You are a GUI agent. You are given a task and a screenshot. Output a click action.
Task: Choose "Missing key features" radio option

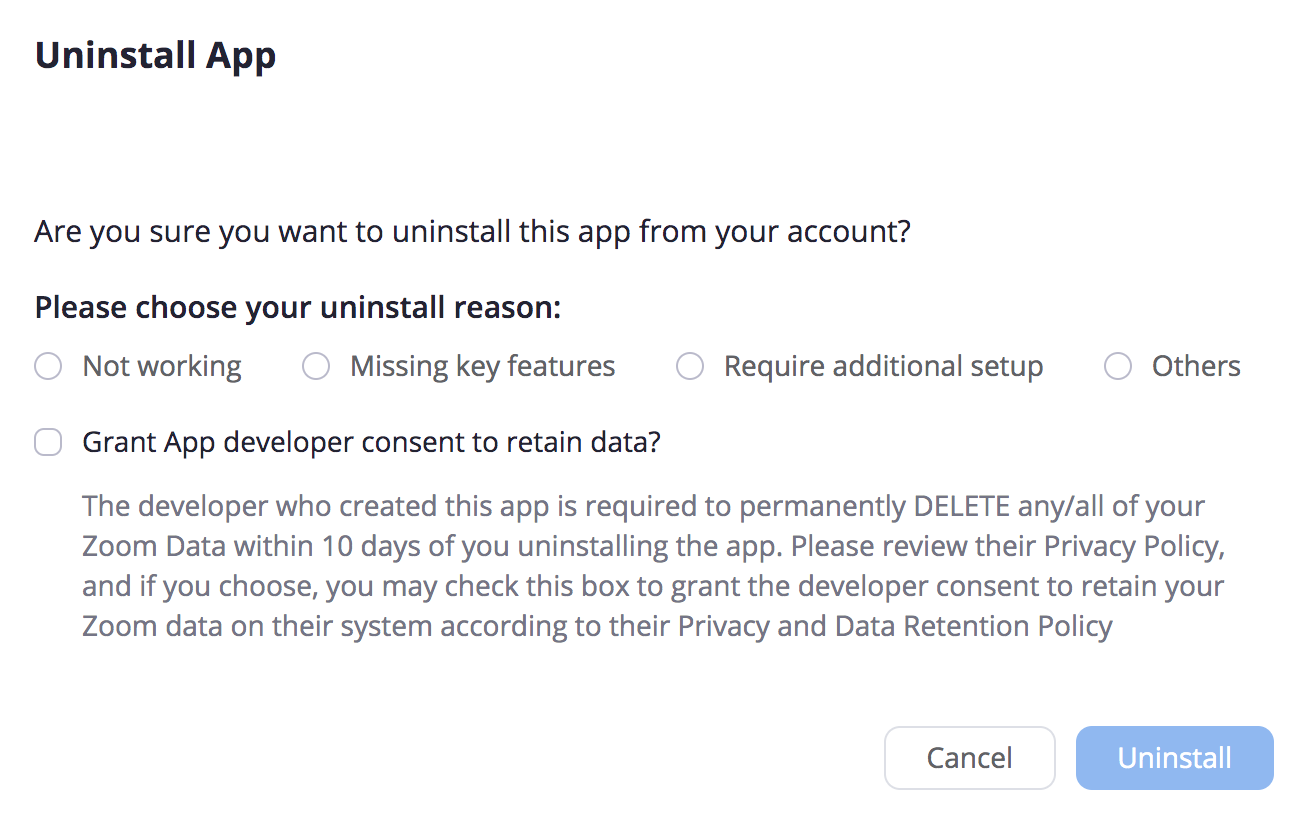point(316,367)
